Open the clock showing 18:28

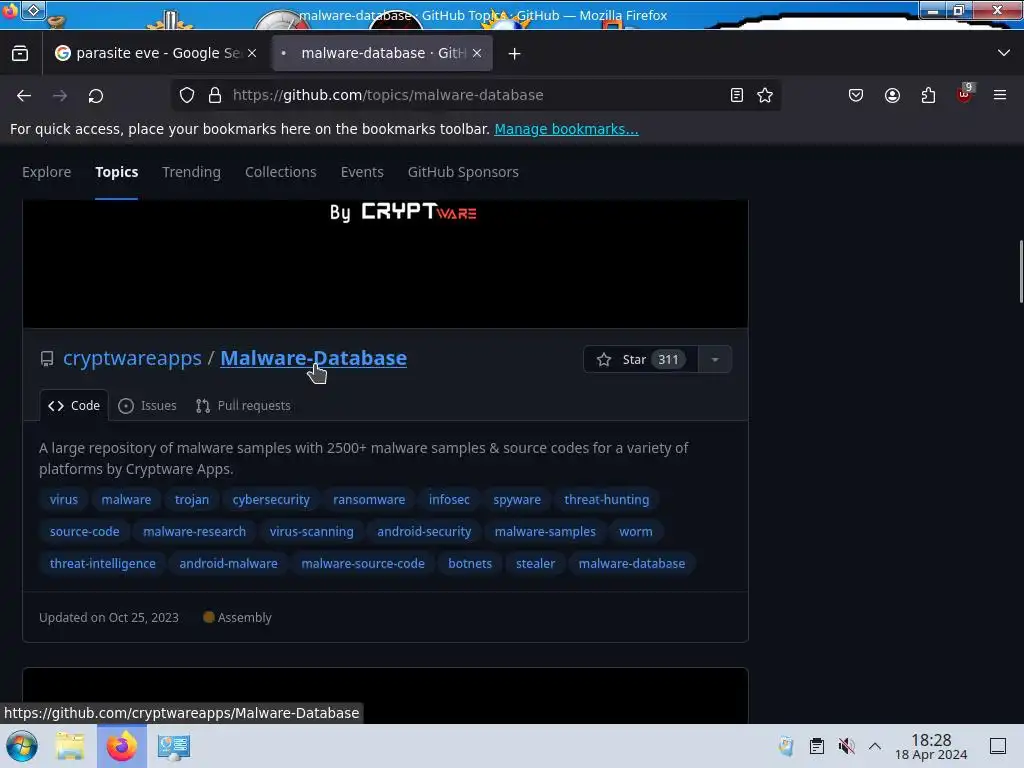pyautogui.click(x=931, y=746)
